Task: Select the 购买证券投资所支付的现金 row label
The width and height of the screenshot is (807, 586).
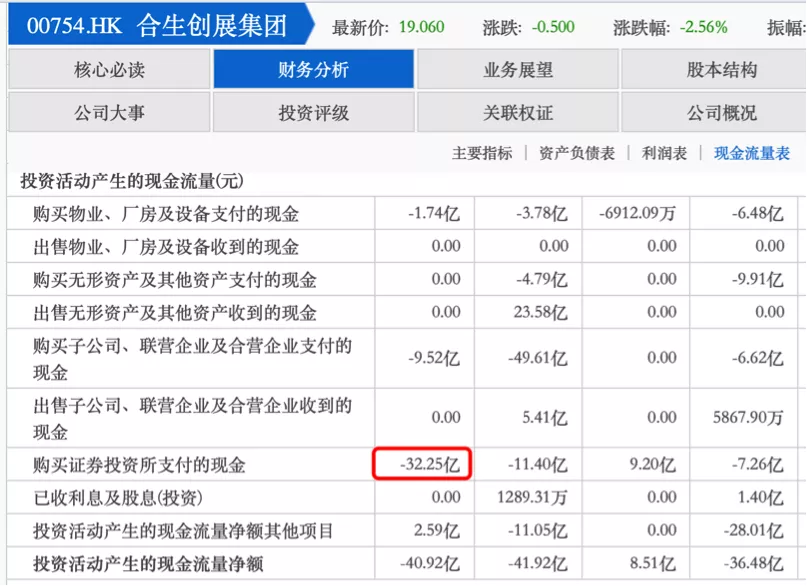Action: point(139,465)
